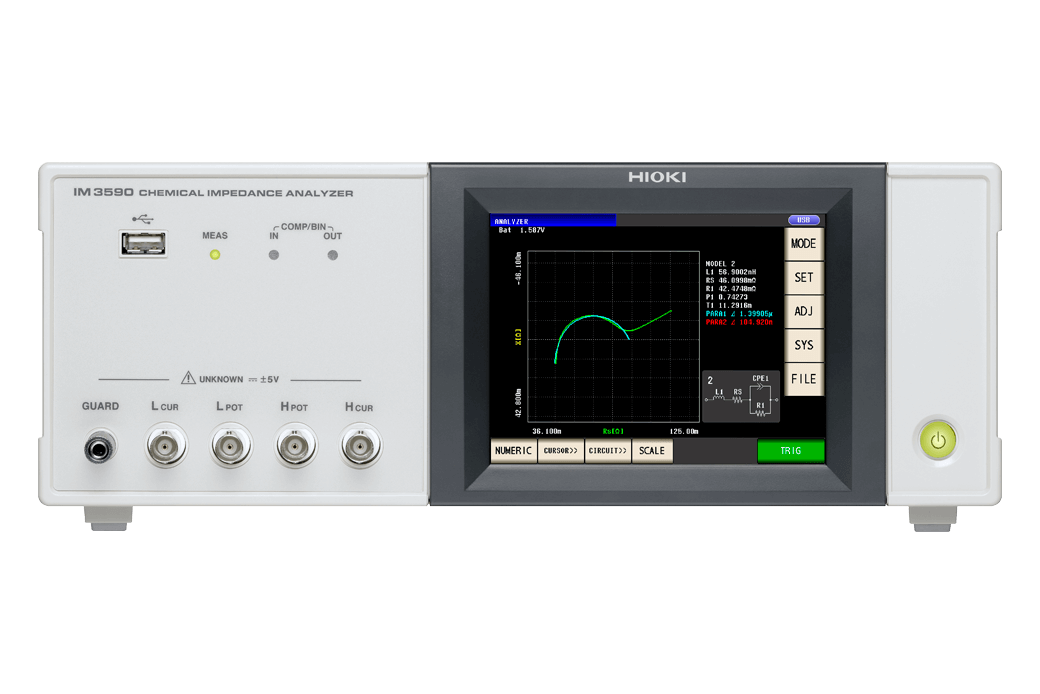Click the H POT BNC connector

tap(296, 447)
